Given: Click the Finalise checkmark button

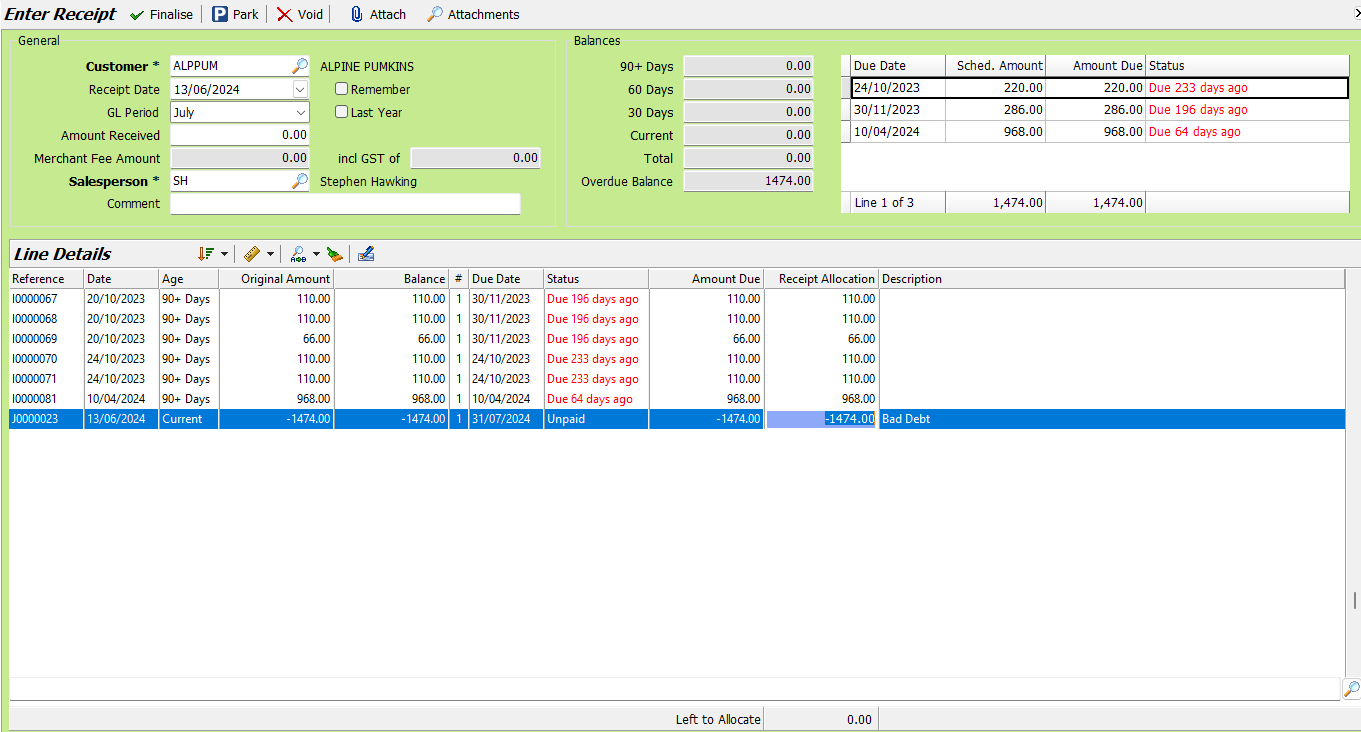Looking at the screenshot, I should 161,14.
